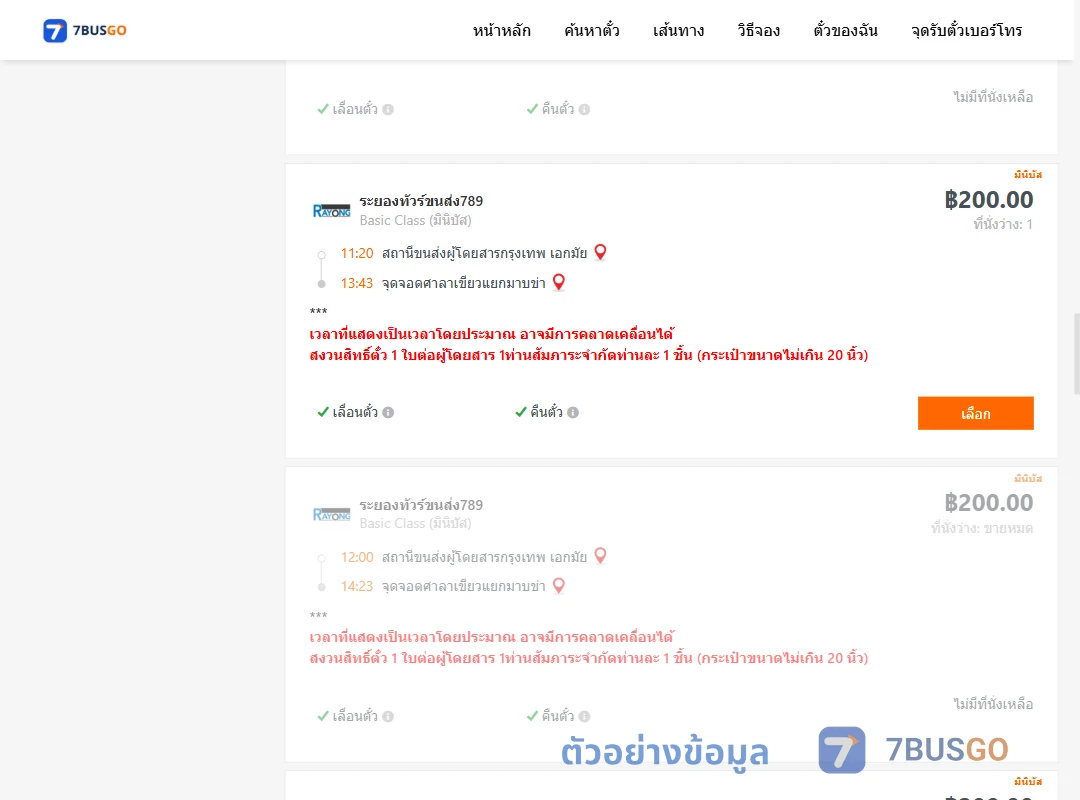1080x800 pixels.
Task: Click the 12:00 departure time
Action: pyautogui.click(x=357, y=557)
